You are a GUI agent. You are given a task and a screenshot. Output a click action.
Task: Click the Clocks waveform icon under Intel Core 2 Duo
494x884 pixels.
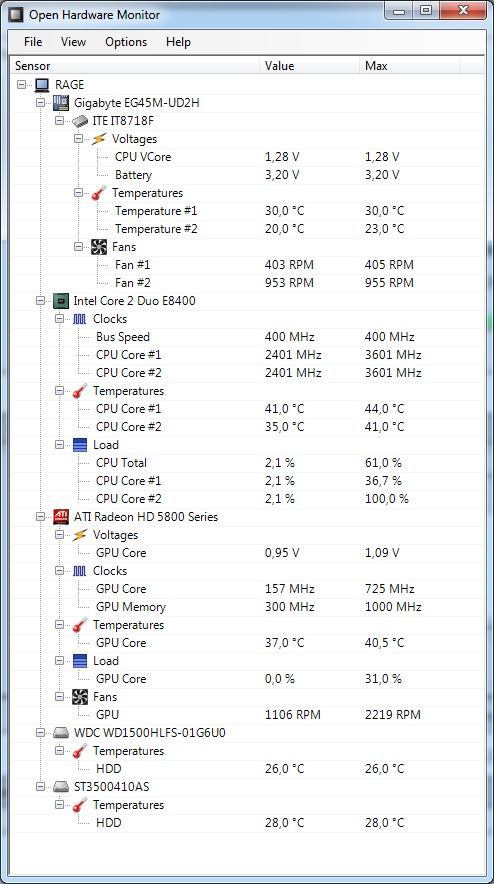80,319
